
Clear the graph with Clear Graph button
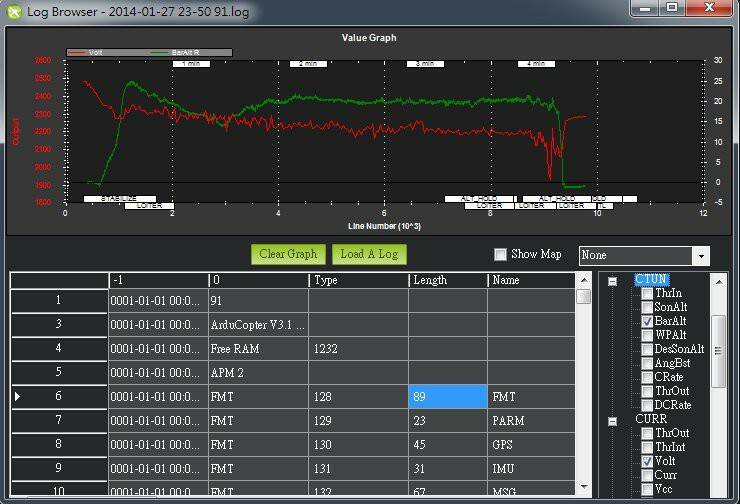click(x=288, y=254)
